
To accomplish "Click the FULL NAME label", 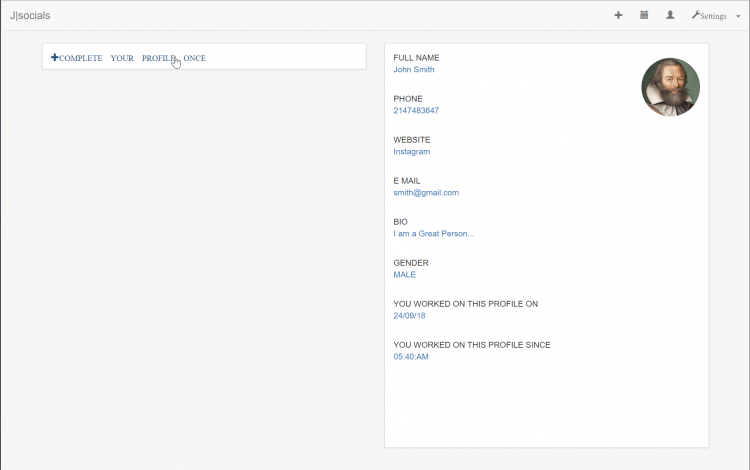I will [x=416, y=58].
